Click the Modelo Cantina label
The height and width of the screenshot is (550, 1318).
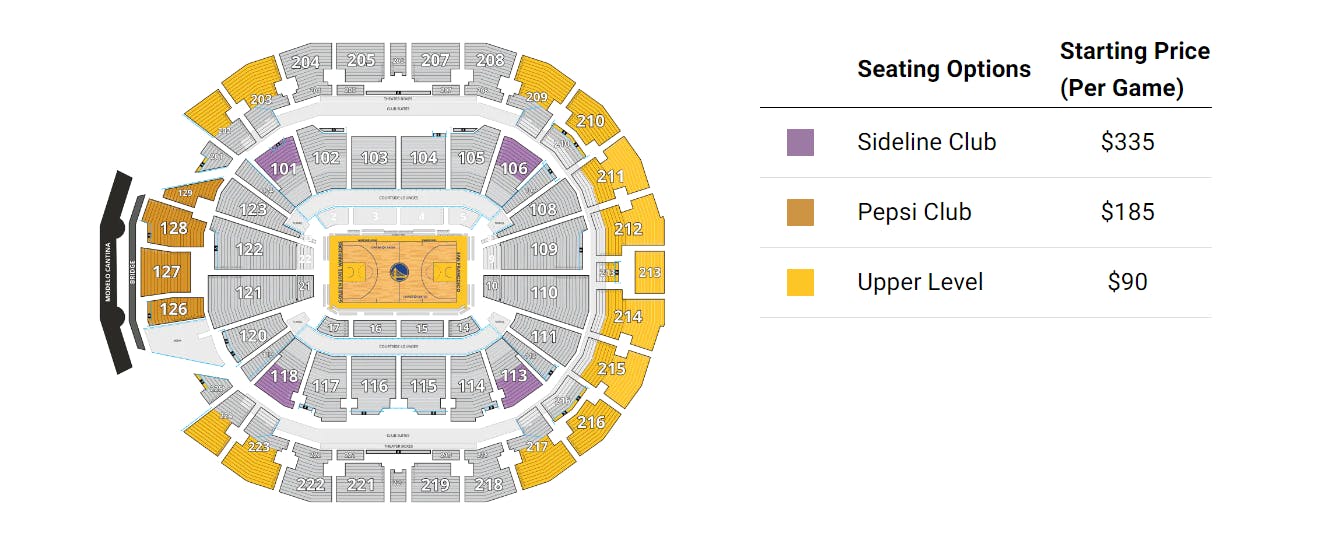pyautogui.click(x=113, y=272)
